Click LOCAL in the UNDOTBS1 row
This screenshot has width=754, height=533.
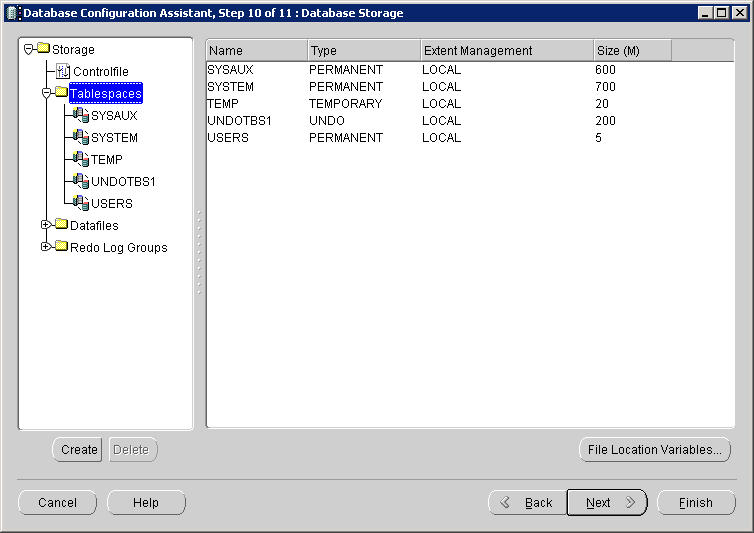pyautogui.click(x=441, y=121)
